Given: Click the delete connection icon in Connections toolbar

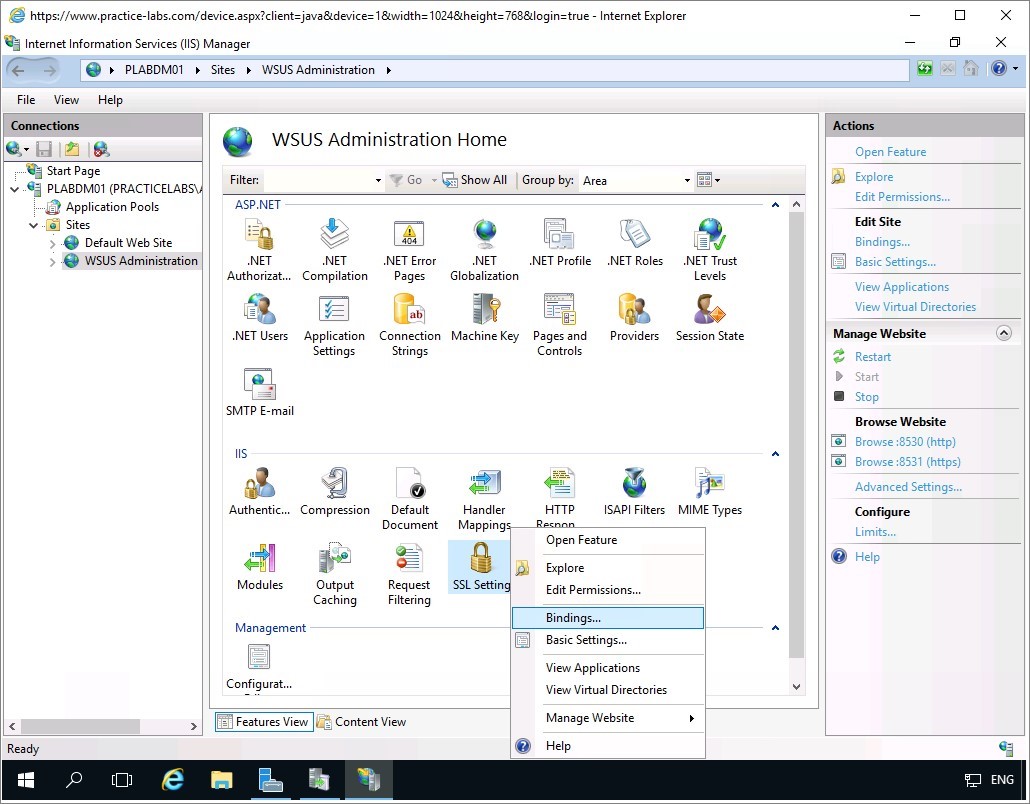Looking at the screenshot, I should (101, 149).
